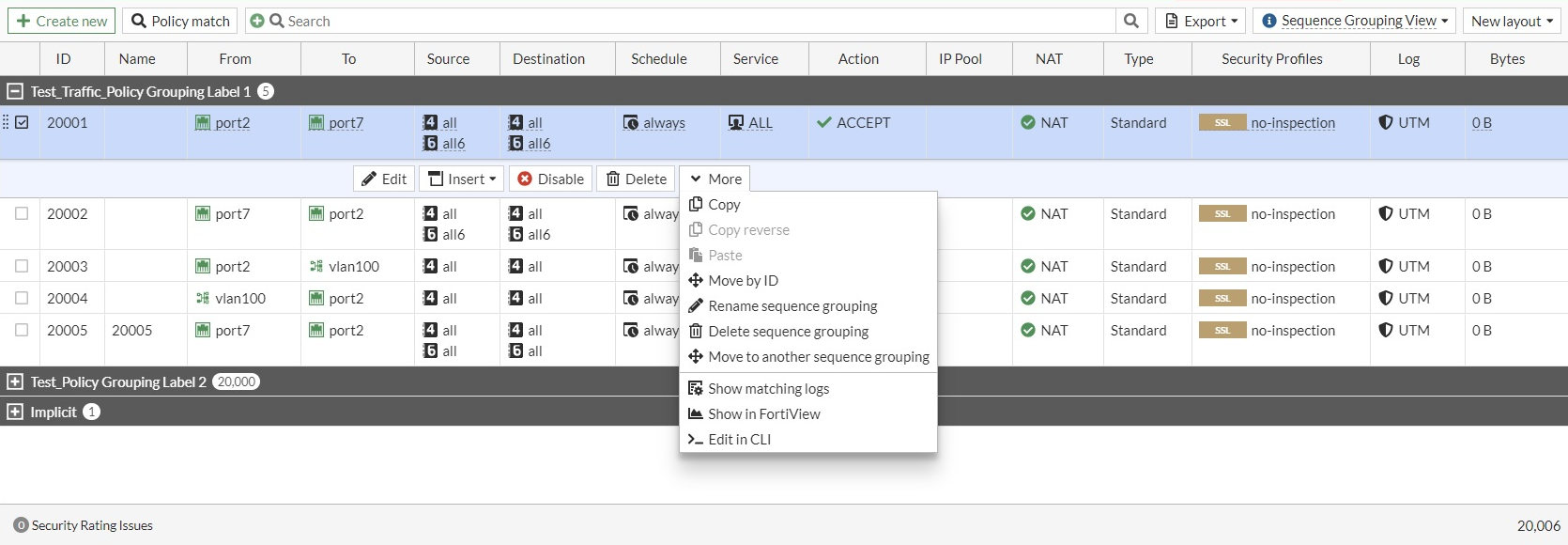Click the yellow SSL badge for policy 20002

click(x=1222, y=213)
